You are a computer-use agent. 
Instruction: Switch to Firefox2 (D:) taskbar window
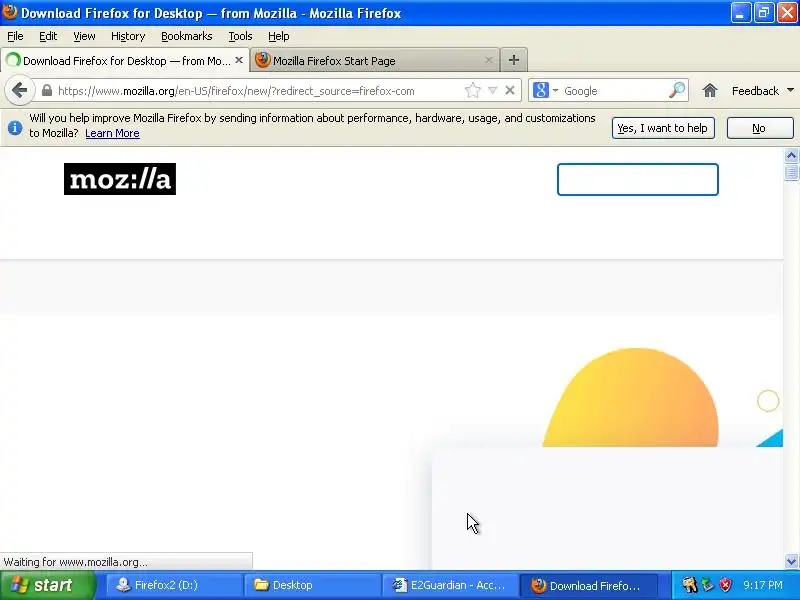pyautogui.click(x=173, y=585)
